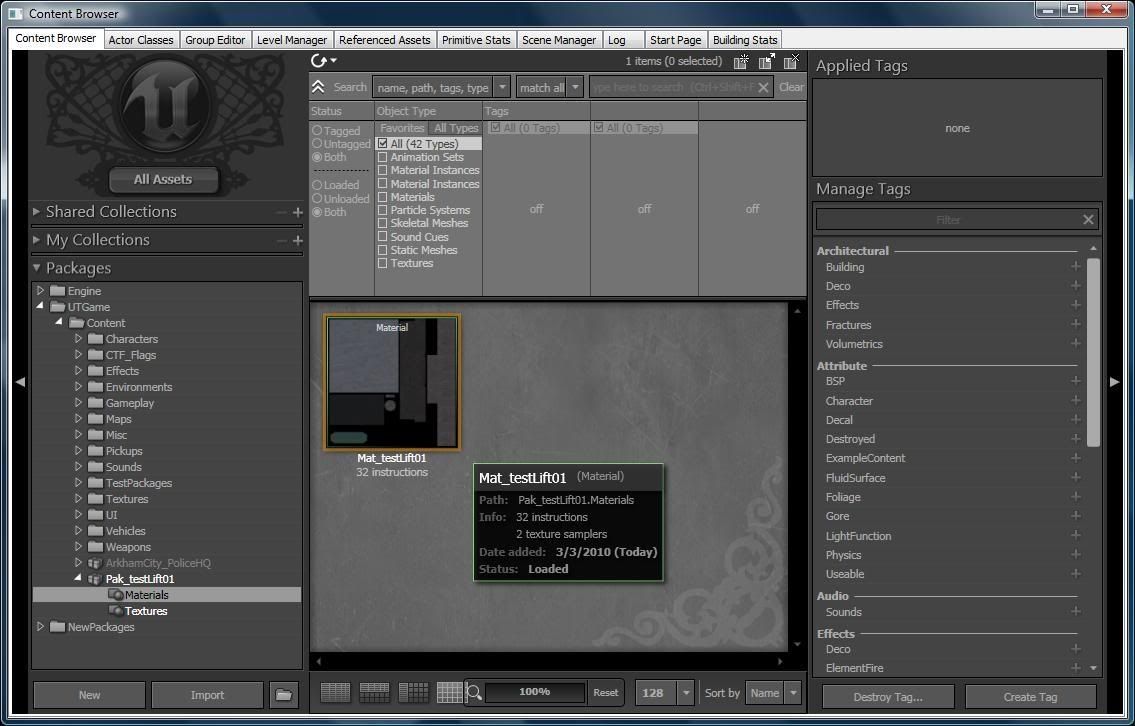Click the Import button
Viewport: 1135px width, 726px height.
pos(207,695)
